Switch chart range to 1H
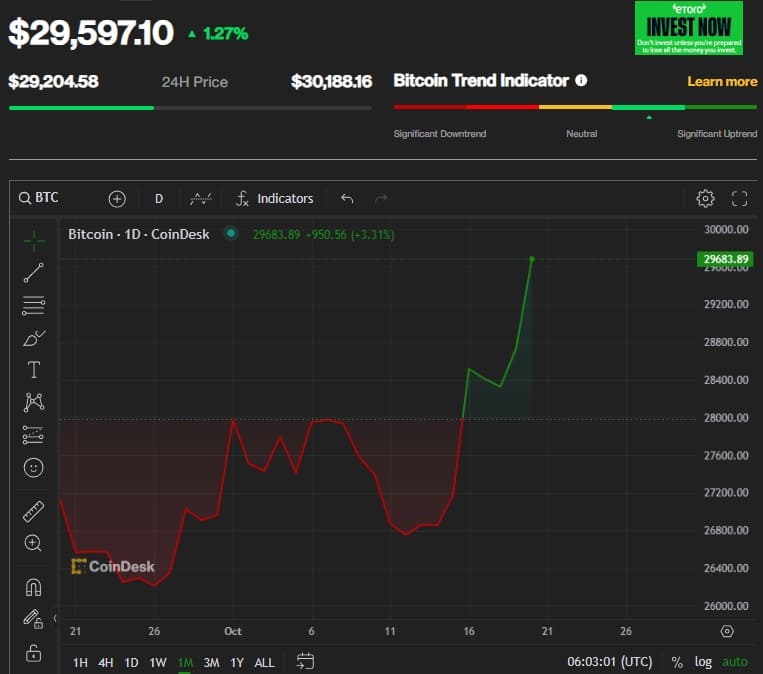Viewport: 763px width, 674px height. pos(80,662)
